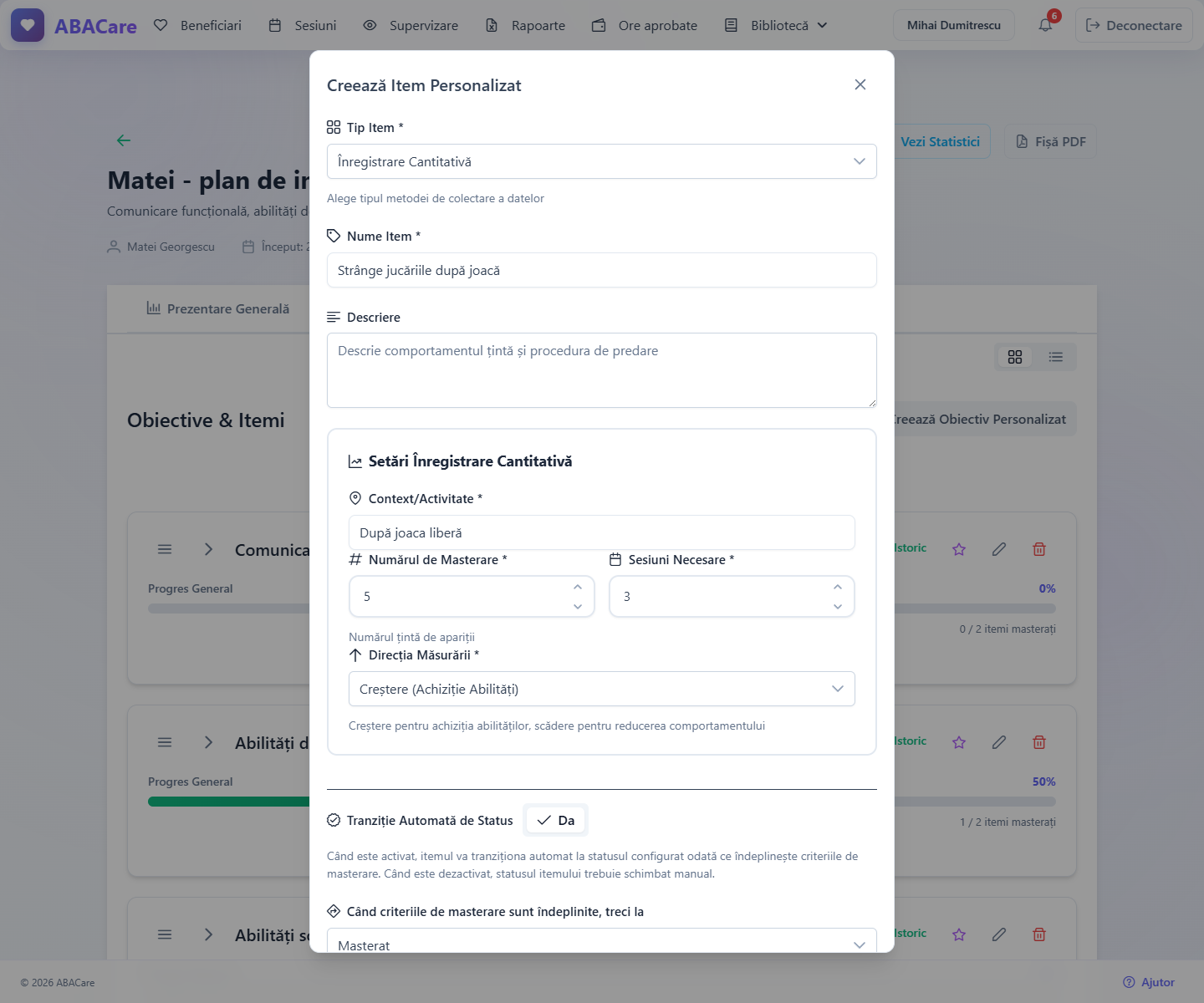This screenshot has height=1003, width=1204.
Task: Expand second objective card chevron
Action: pyautogui.click(x=209, y=742)
